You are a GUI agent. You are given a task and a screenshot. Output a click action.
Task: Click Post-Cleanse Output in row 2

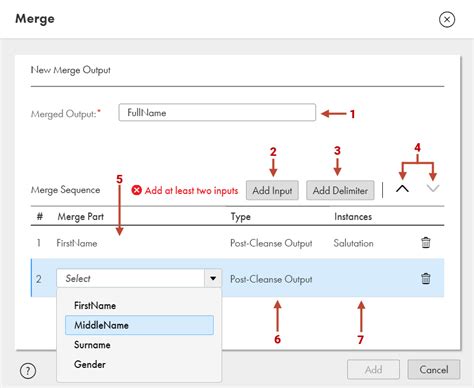[271, 279]
